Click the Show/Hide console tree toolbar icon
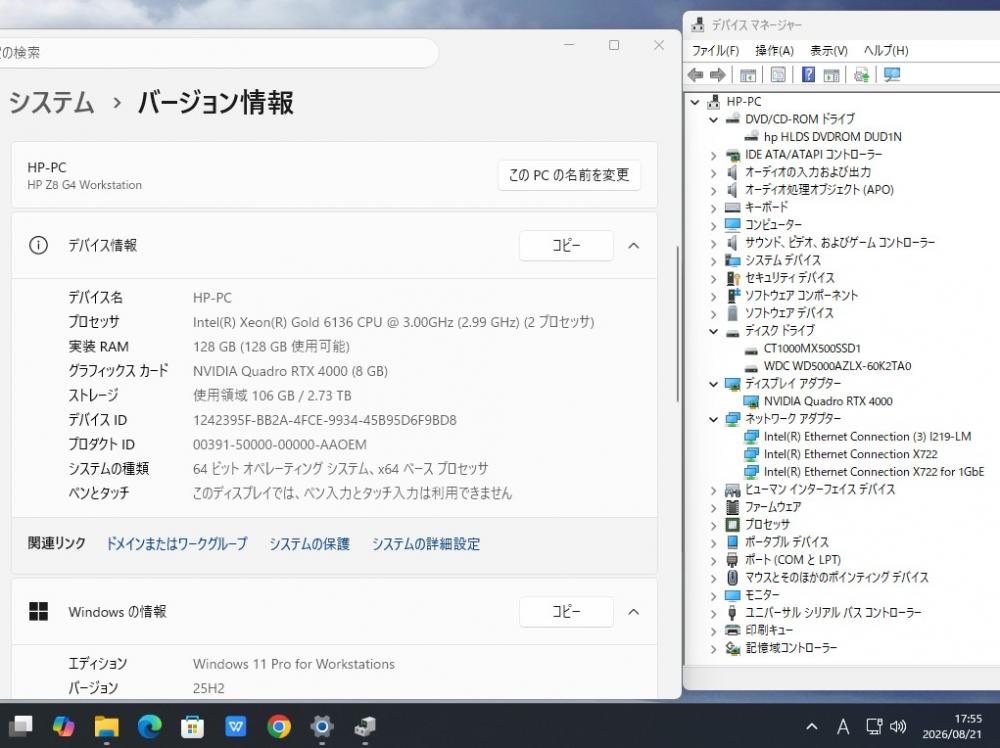 [747, 75]
